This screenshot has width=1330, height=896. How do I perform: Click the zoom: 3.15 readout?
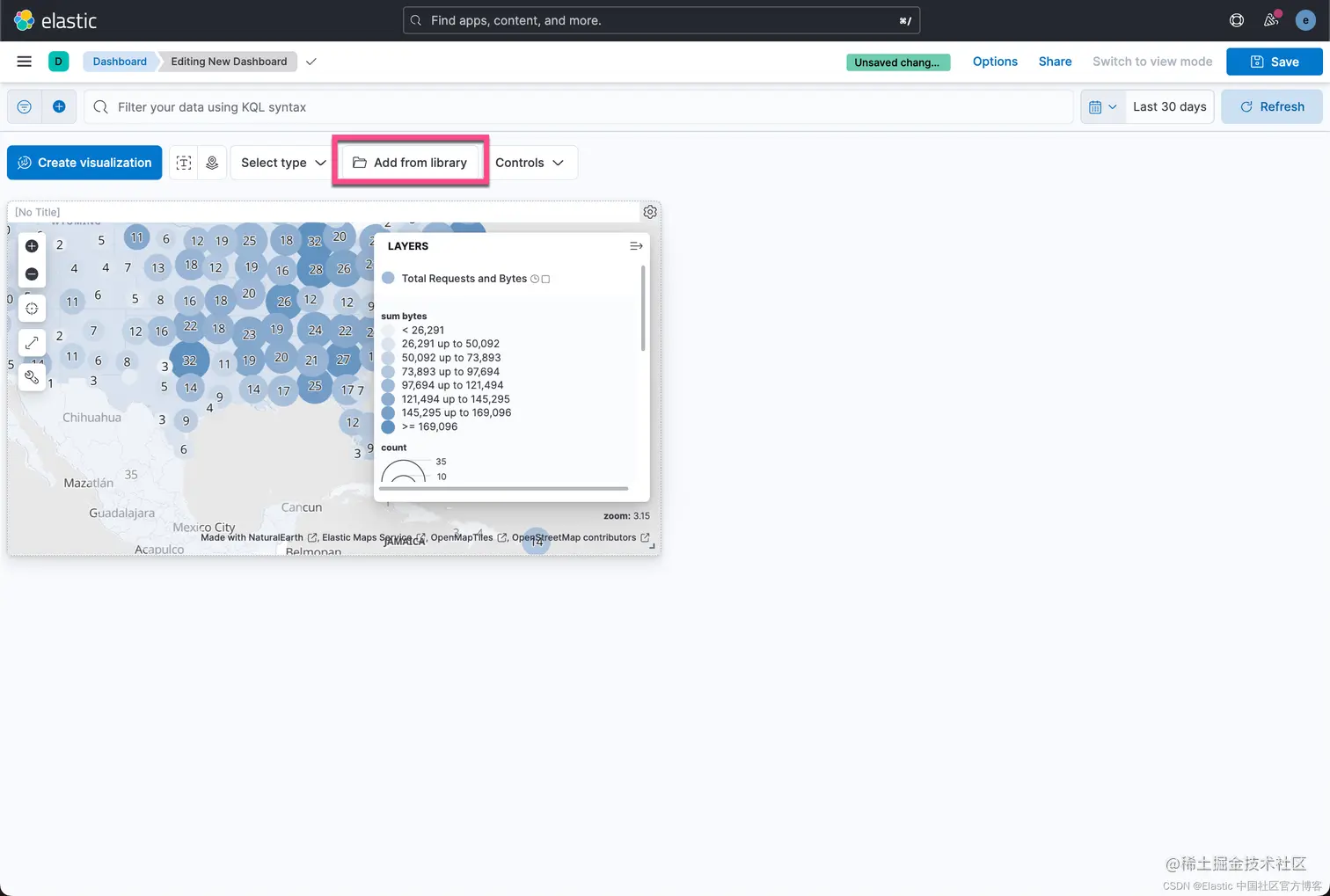click(x=626, y=516)
